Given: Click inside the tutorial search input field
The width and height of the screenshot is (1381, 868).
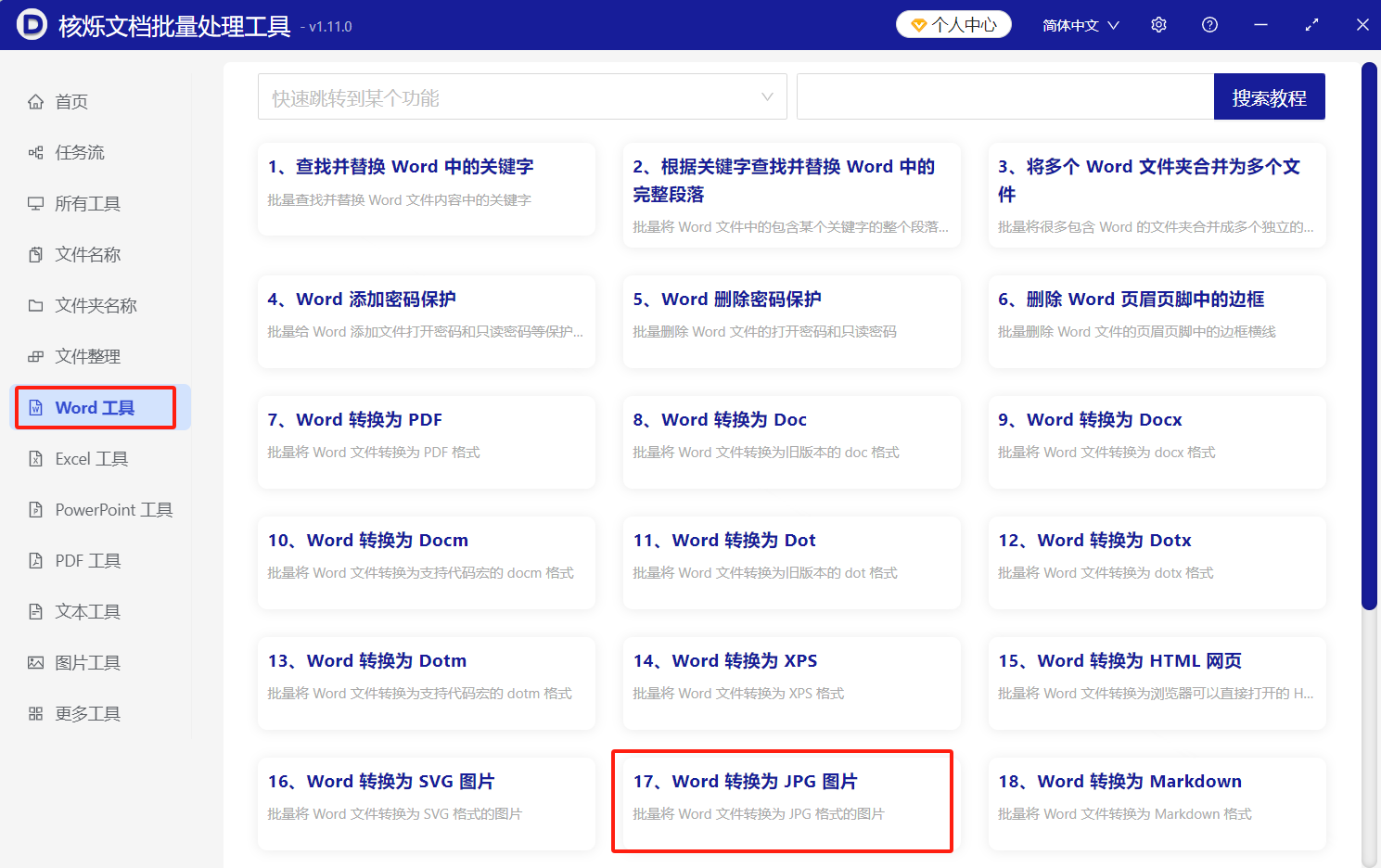Looking at the screenshot, I should pos(1004,96).
